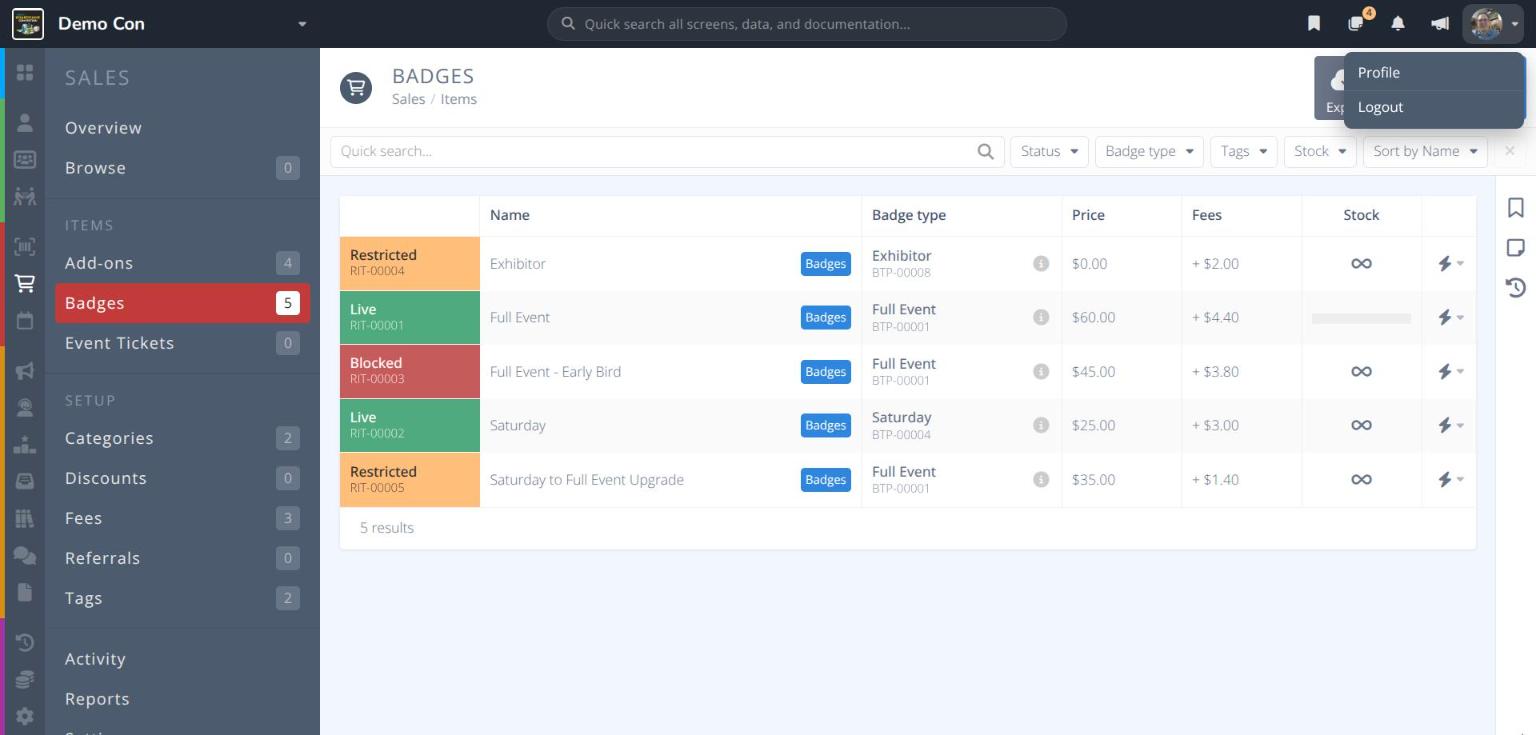Click the sticky note icon in right panel
Screen dimensions: 1536x735
pos(1516,247)
